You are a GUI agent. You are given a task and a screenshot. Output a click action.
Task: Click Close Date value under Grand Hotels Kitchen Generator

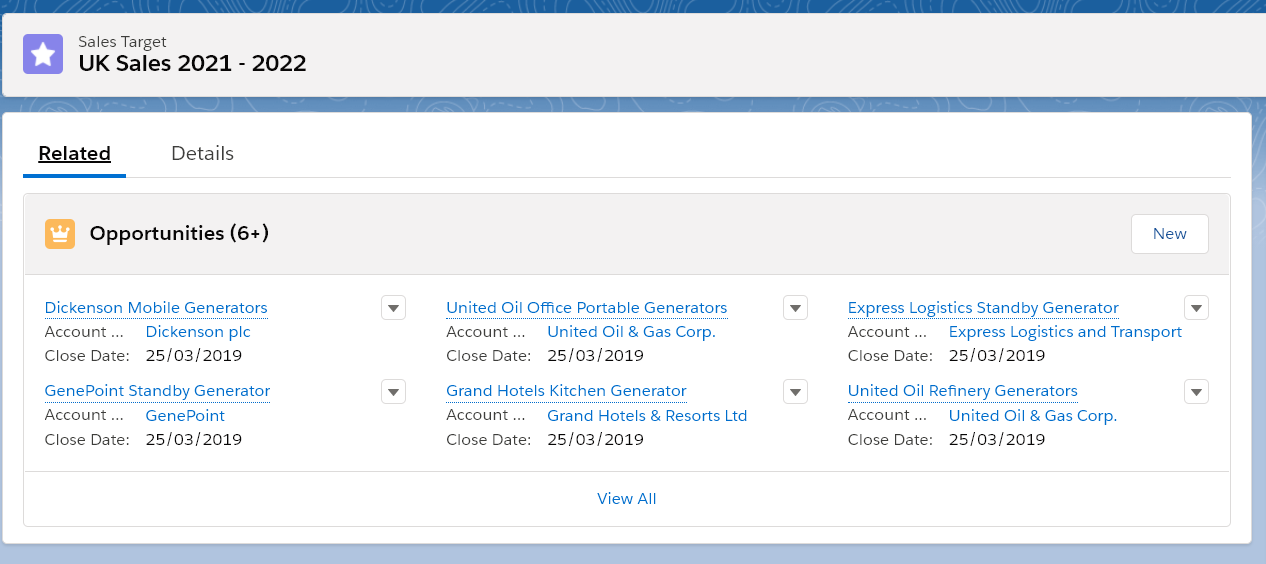pos(595,439)
